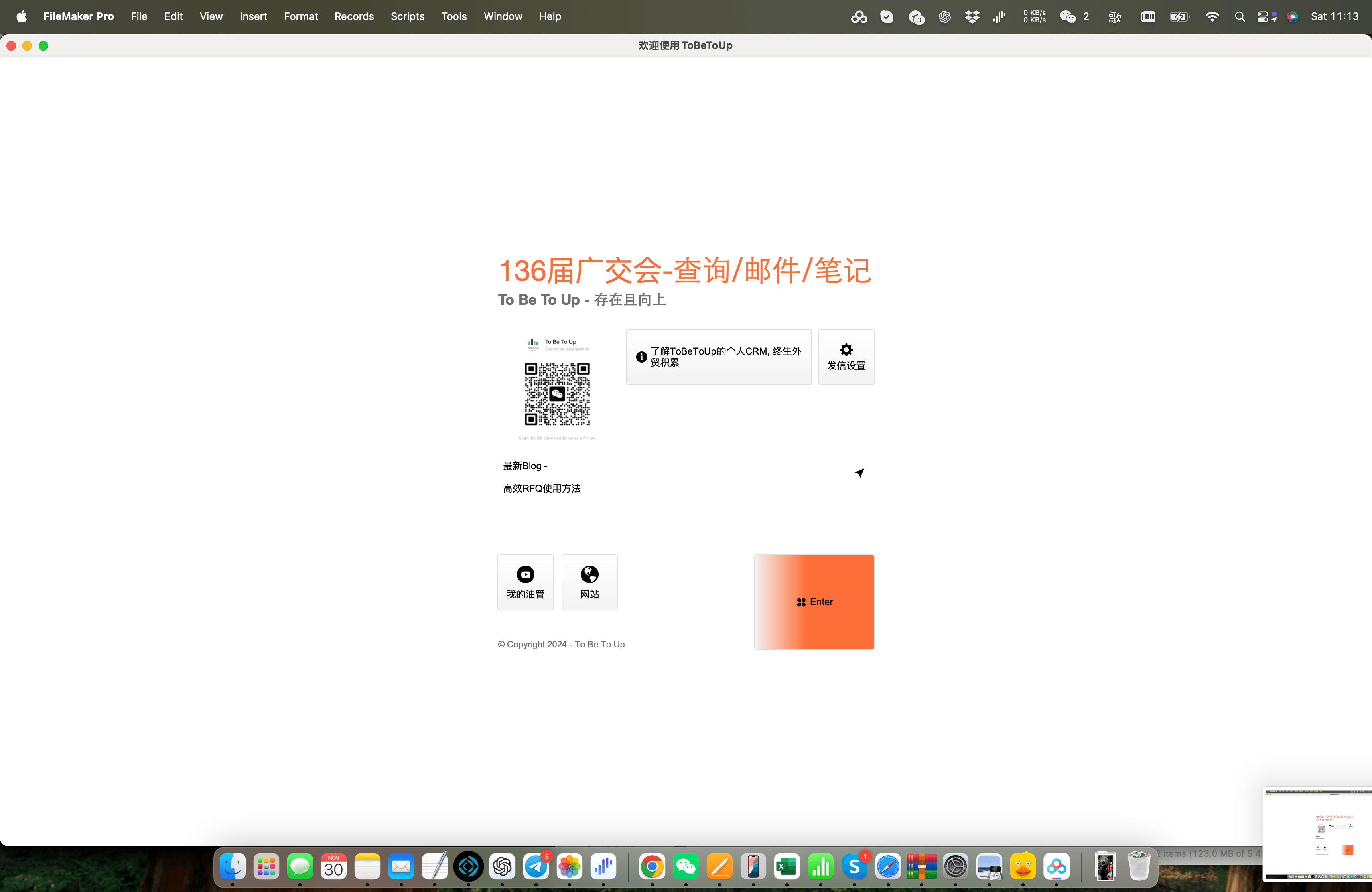Open Numbers from the Dock

820,866
